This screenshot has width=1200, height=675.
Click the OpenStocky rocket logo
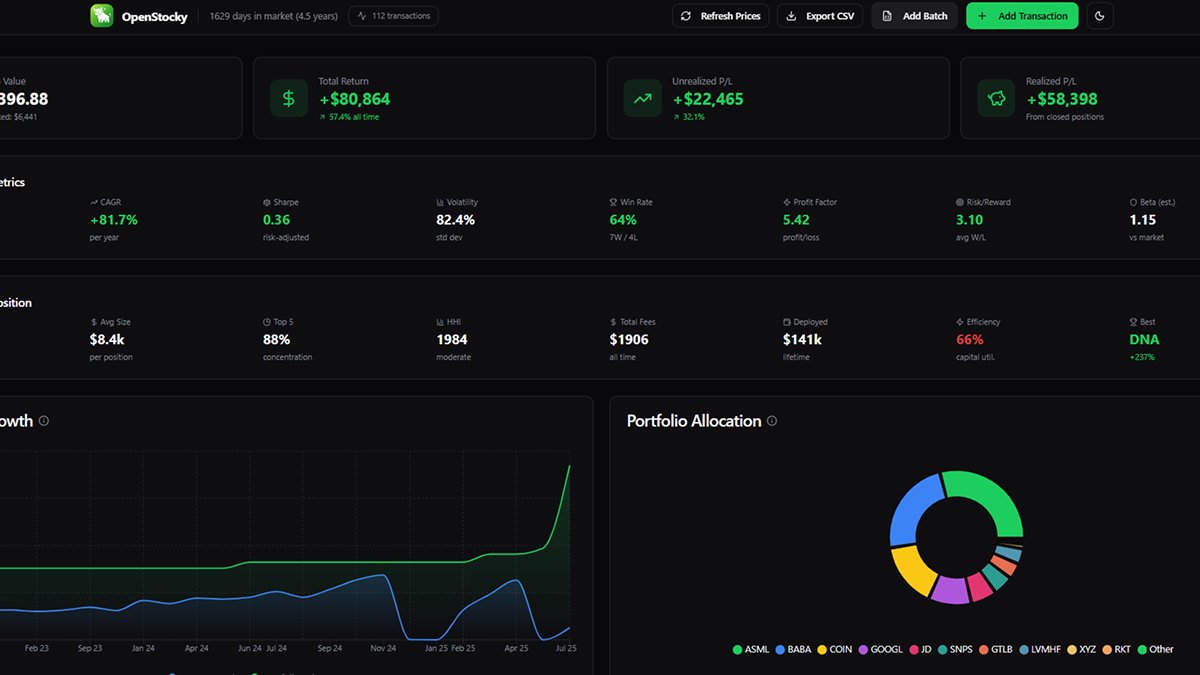click(x=101, y=16)
